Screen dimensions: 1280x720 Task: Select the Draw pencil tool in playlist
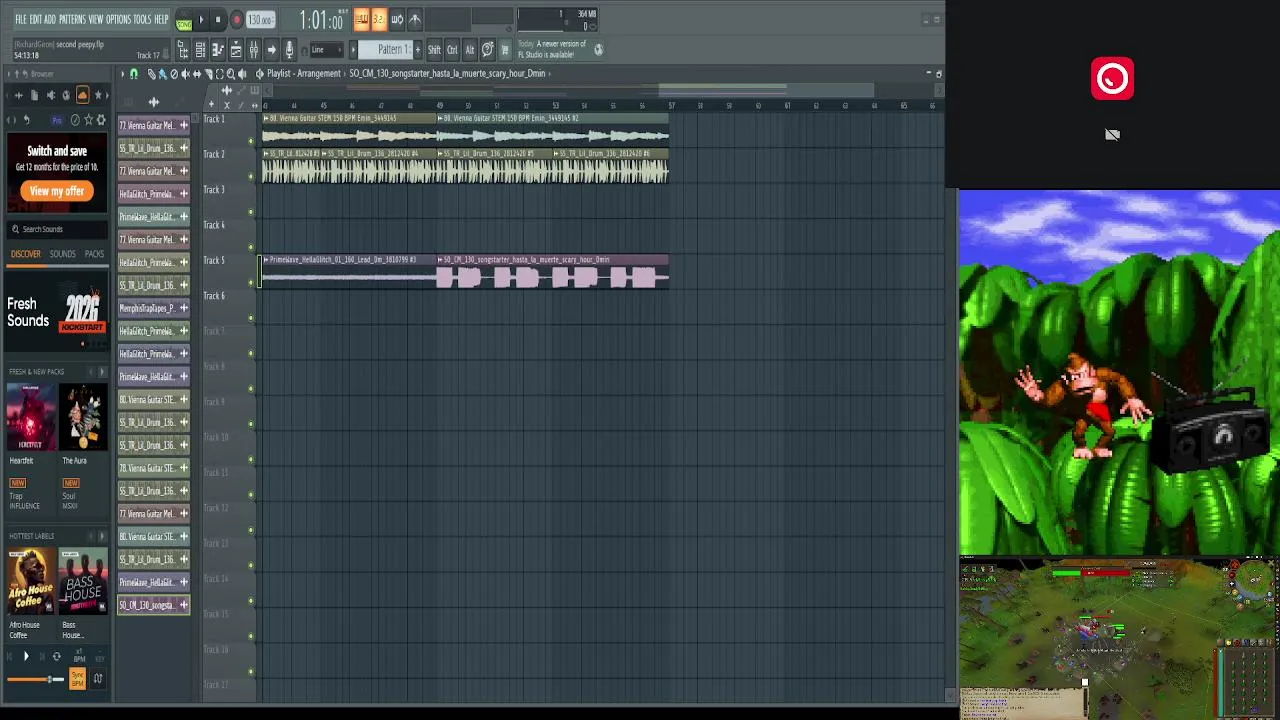click(x=151, y=74)
